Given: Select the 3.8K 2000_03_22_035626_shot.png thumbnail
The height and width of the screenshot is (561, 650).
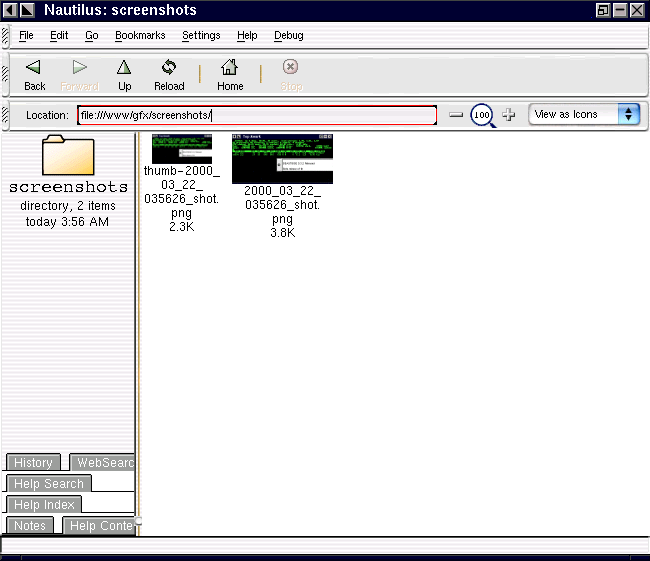Looking at the screenshot, I should (x=282, y=159).
